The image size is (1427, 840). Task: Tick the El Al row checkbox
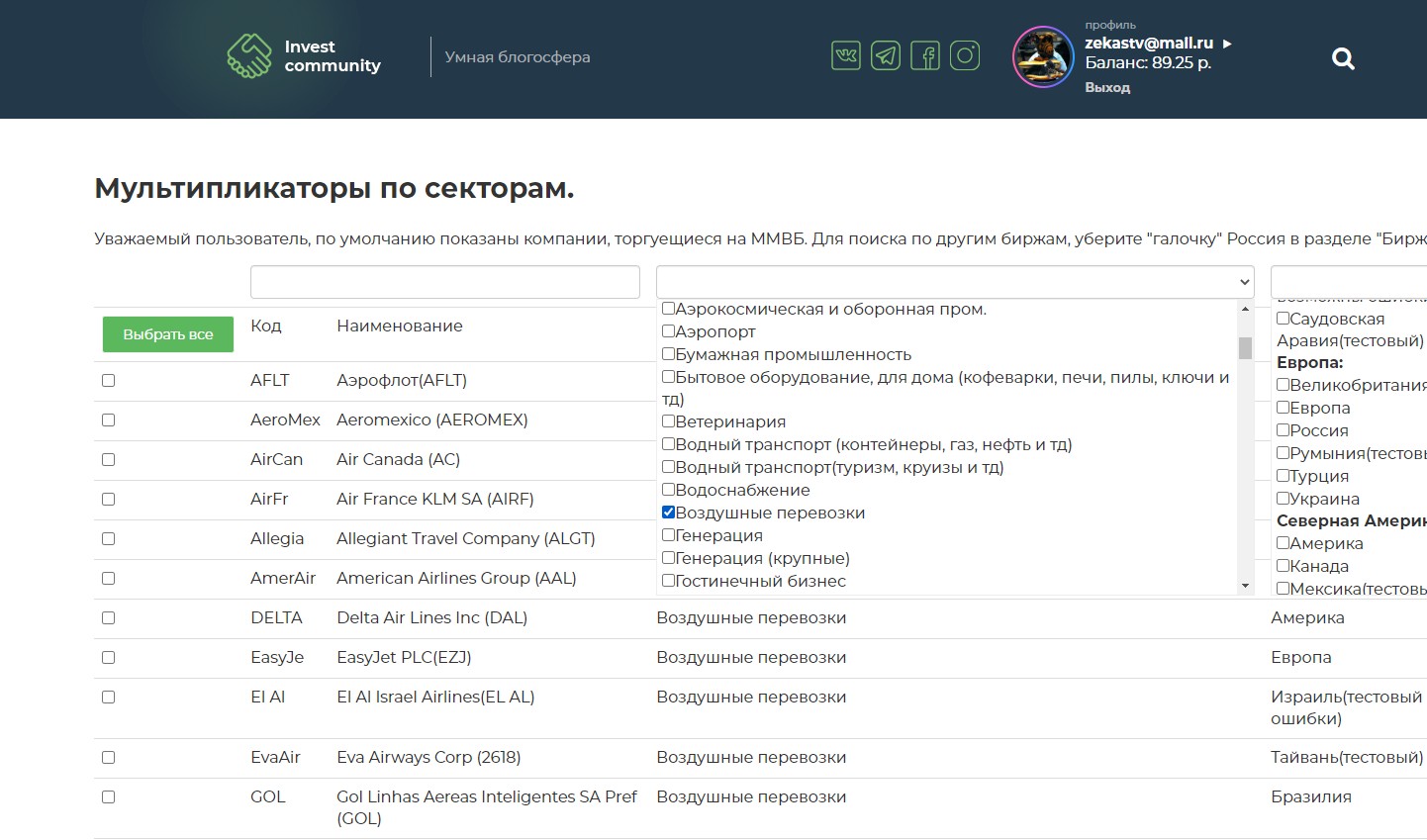(109, 698)
